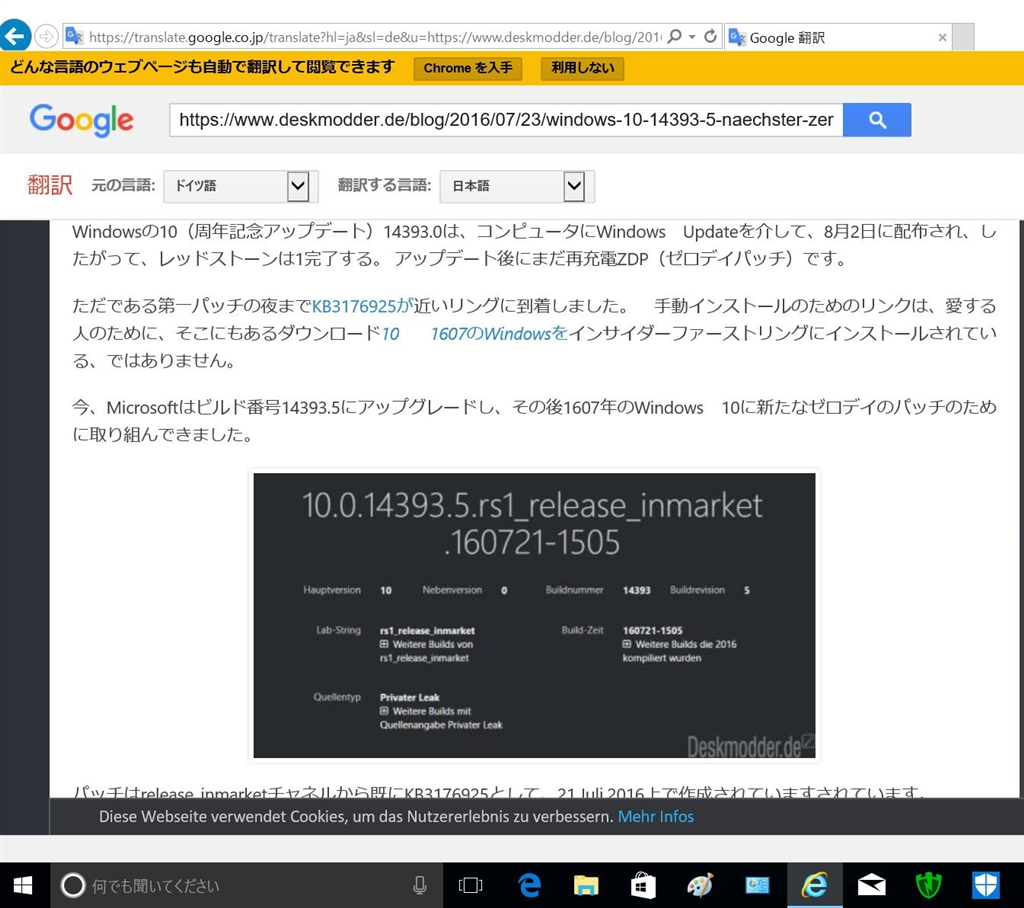
Task: Click the text 'rs1_release_inmarket' in Lab-String row
Action: (427, 630)
